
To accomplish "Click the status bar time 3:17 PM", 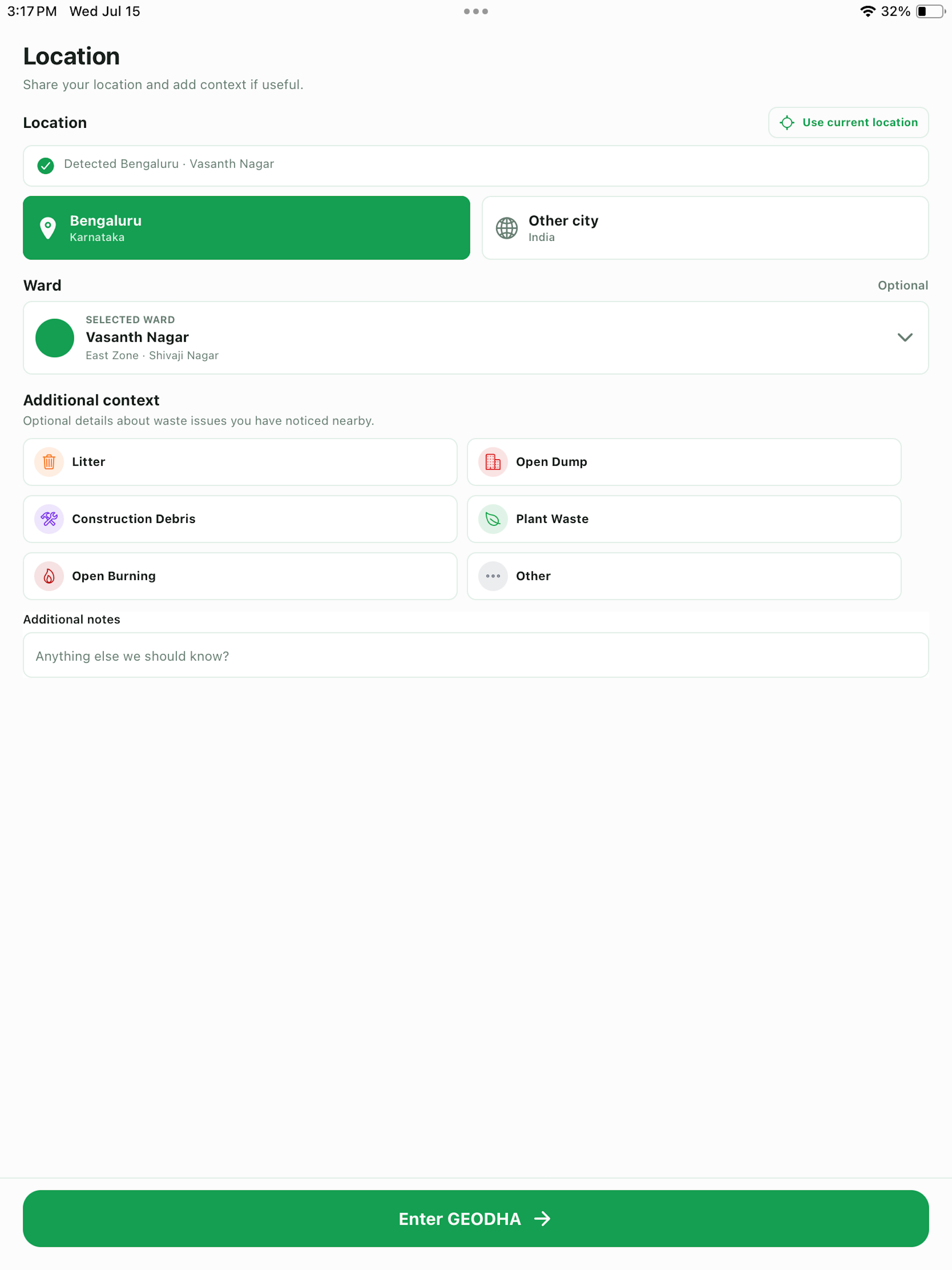I will tap(32, 12).
